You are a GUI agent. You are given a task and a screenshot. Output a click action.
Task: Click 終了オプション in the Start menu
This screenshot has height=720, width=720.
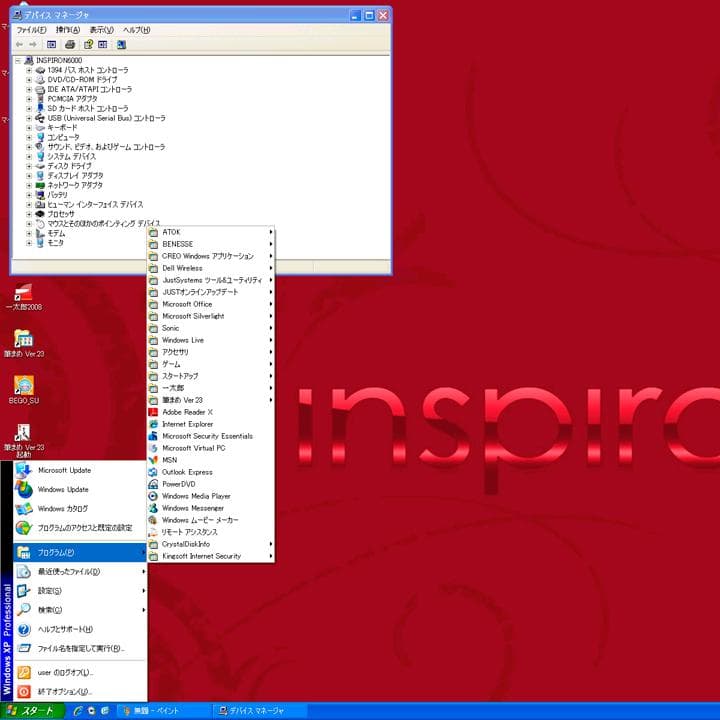pos(65,692)
